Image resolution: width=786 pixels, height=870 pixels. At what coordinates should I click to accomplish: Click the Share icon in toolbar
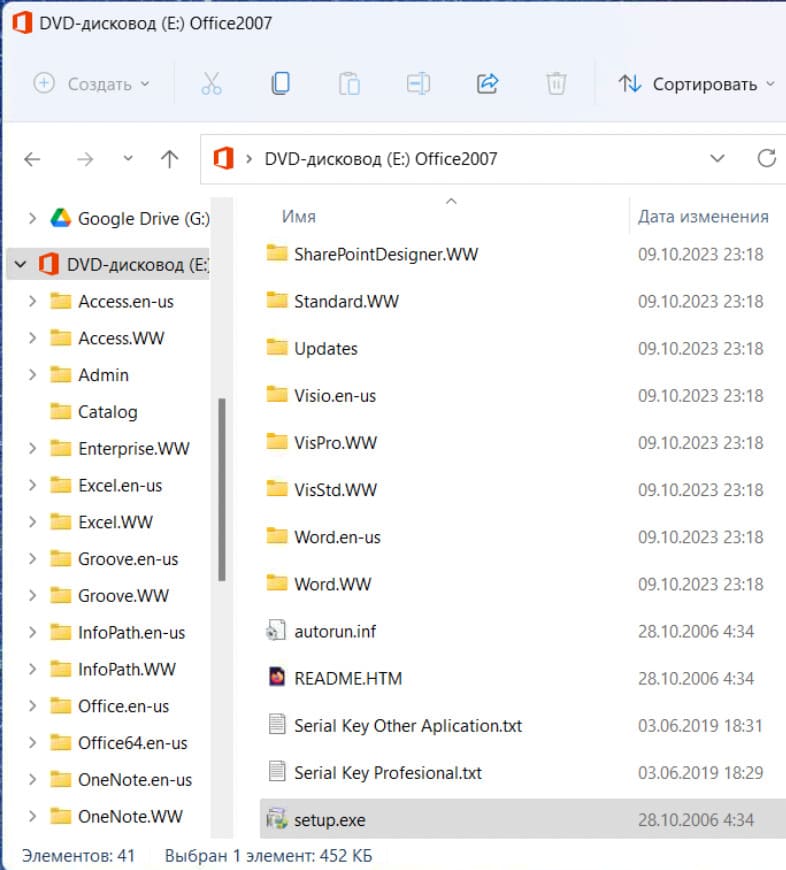click(x=487, y=84)
